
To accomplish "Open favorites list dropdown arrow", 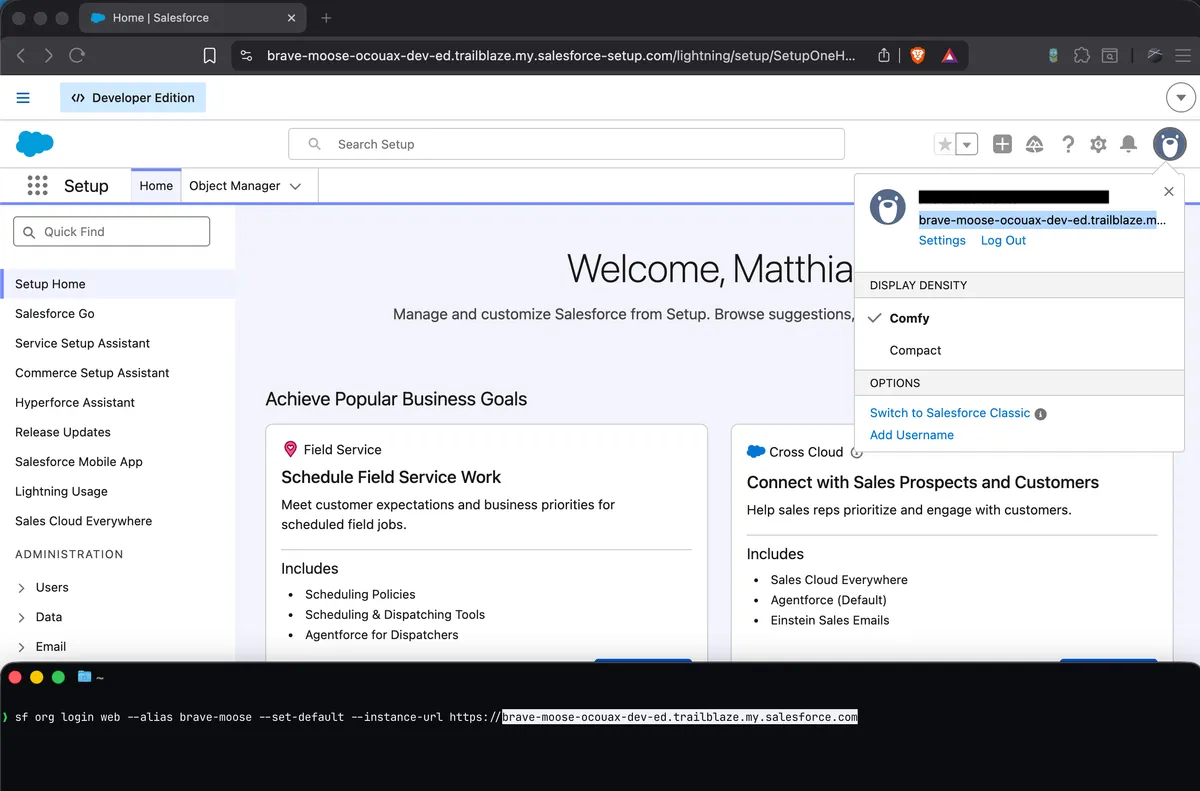I will pyautogui.click(x=966, y=144).
